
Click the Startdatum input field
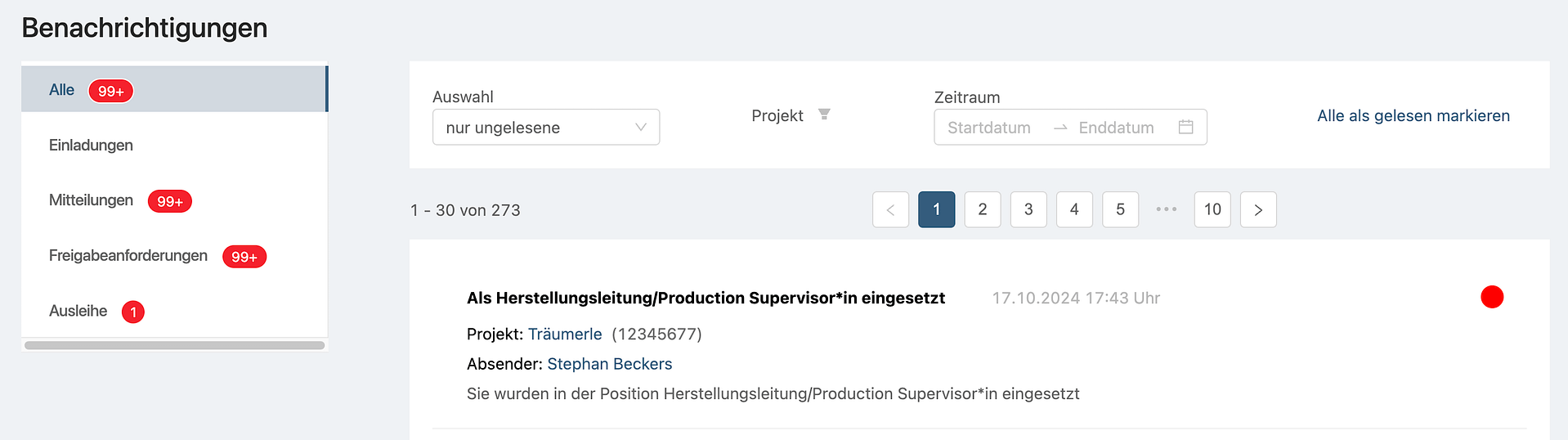(988, 128)
